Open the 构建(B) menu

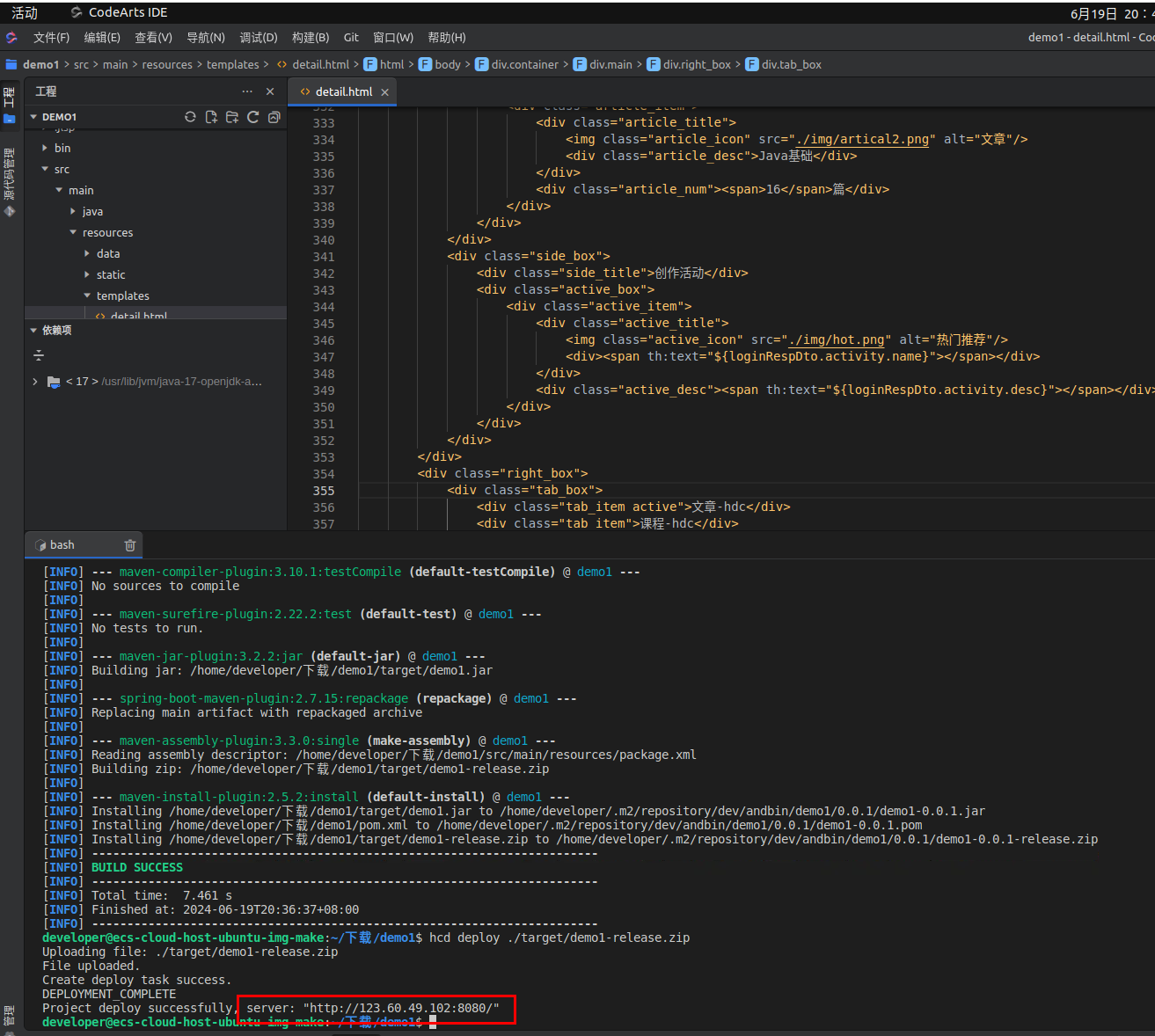(x=310, y=38)
